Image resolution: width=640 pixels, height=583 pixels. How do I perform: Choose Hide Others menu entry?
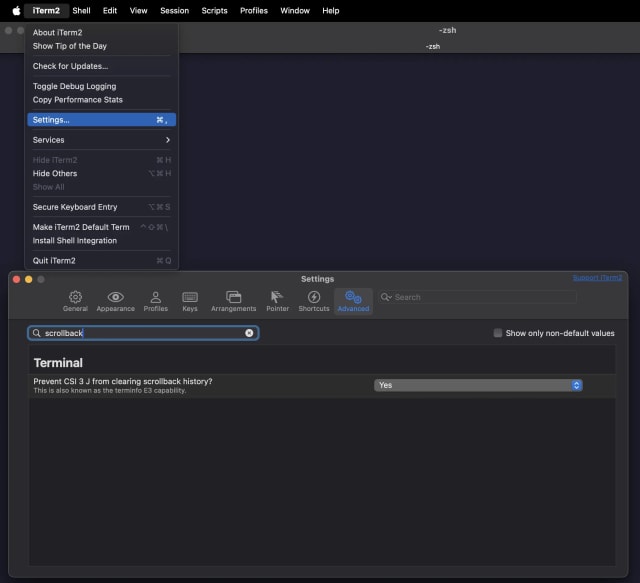[102, 174]
